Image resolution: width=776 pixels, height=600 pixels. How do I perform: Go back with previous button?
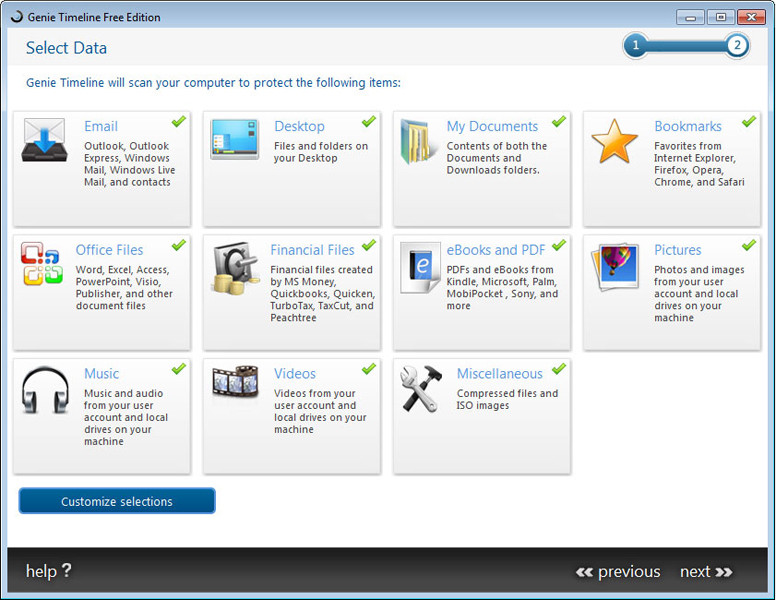618,572
